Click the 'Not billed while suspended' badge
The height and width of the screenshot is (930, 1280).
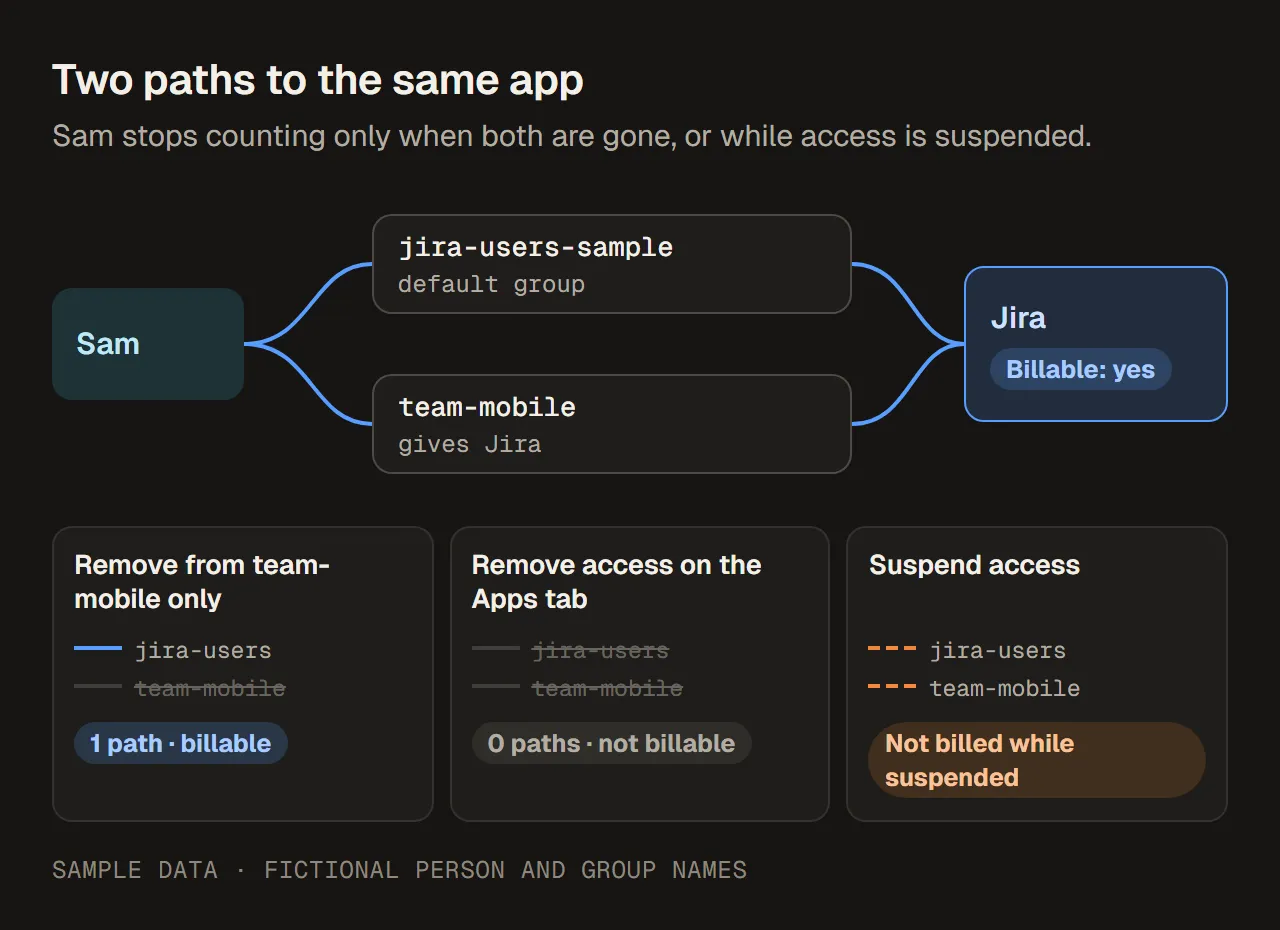point(1036,760)
